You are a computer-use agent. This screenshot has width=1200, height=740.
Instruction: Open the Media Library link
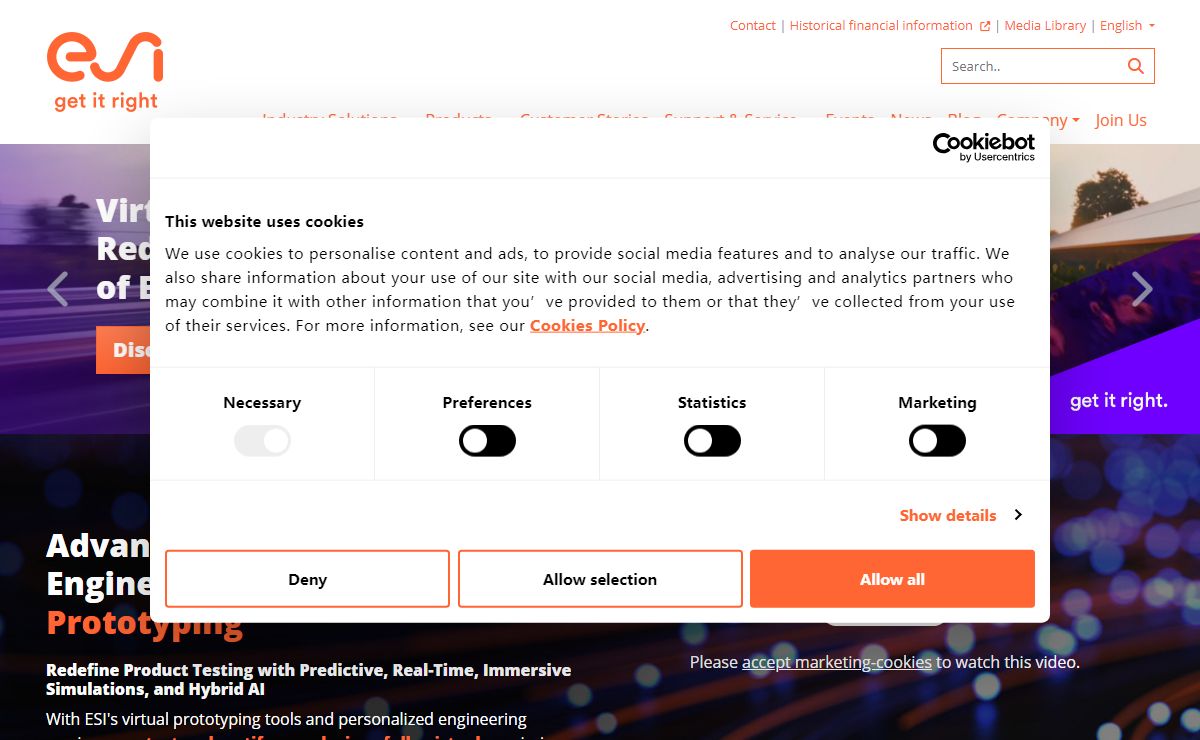1045,26
